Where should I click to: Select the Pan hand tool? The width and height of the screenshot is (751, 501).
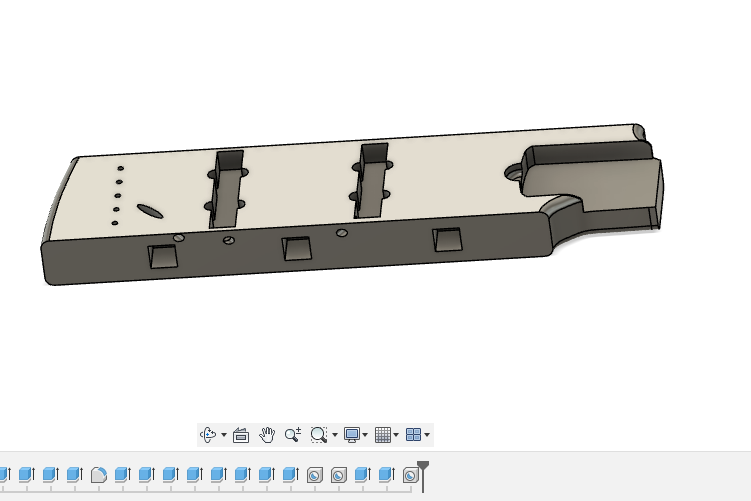(x=267, y=435)
